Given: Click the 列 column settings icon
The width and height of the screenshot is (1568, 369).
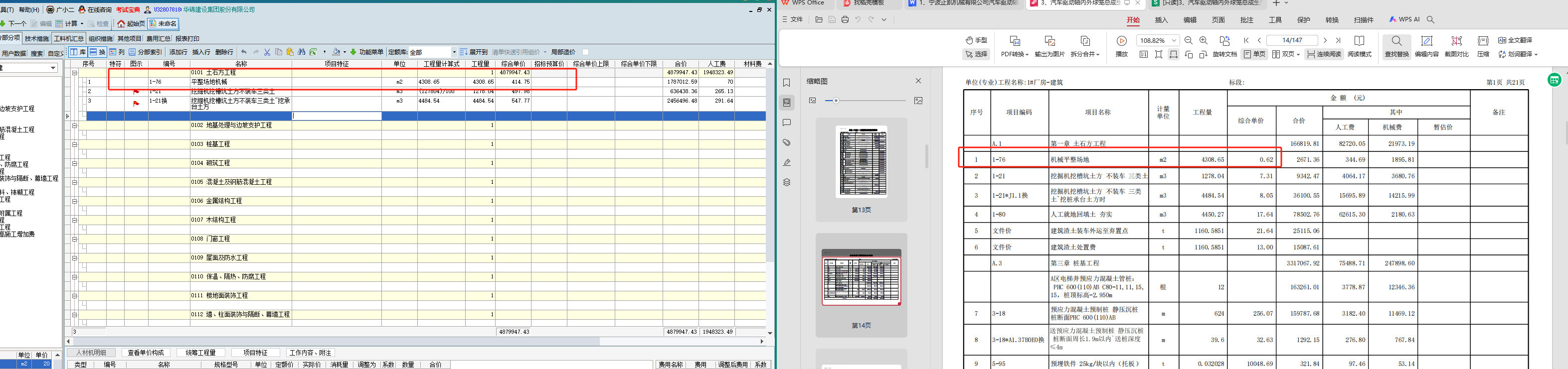Looking at the screenshot, I should pyautogui.click(x=117, y=52).
